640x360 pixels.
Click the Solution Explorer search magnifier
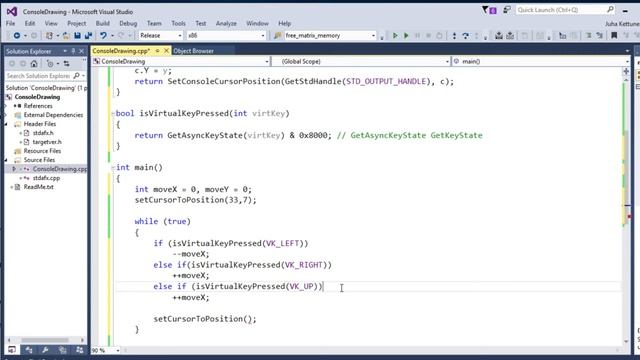[x=76, y=76]
